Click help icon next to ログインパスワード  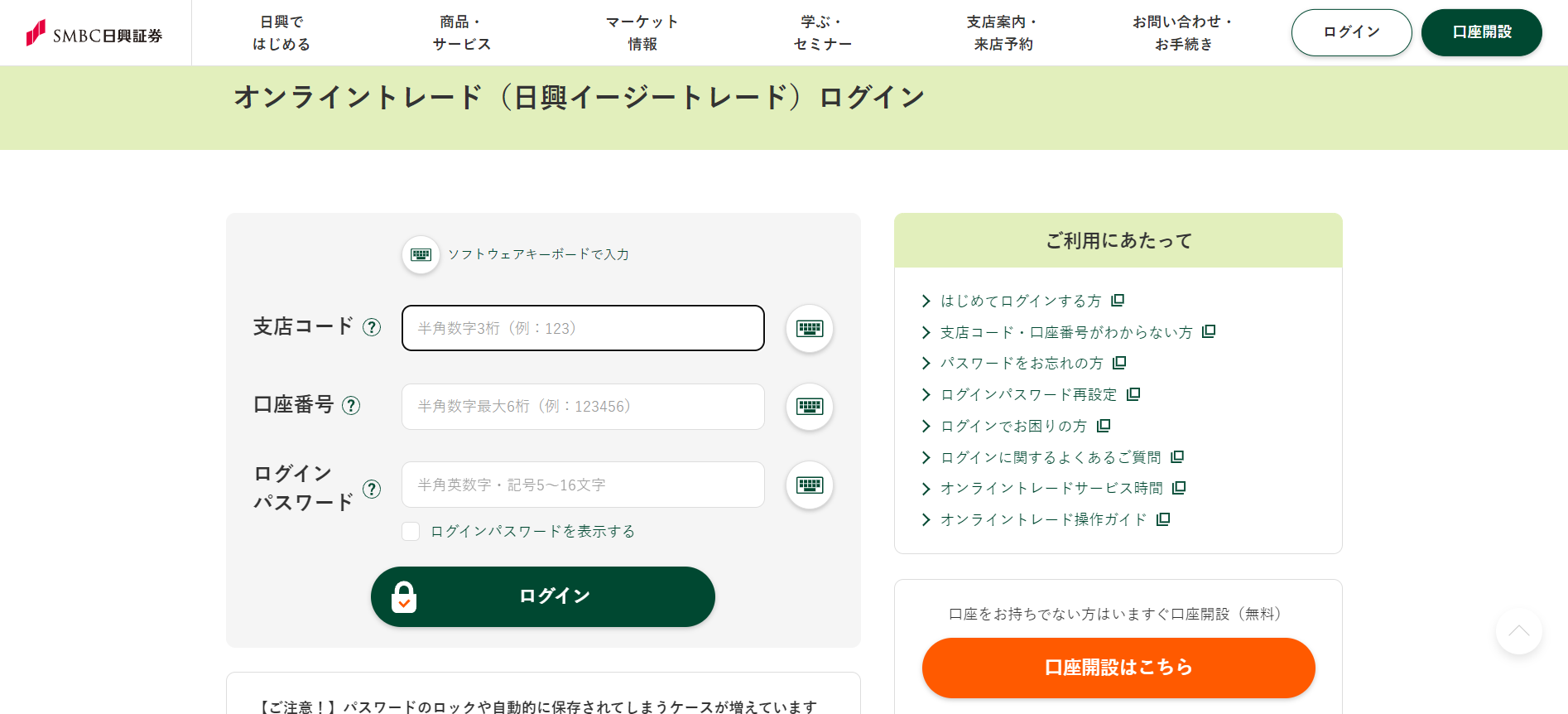pyautogui.click(x=372, y=489)
